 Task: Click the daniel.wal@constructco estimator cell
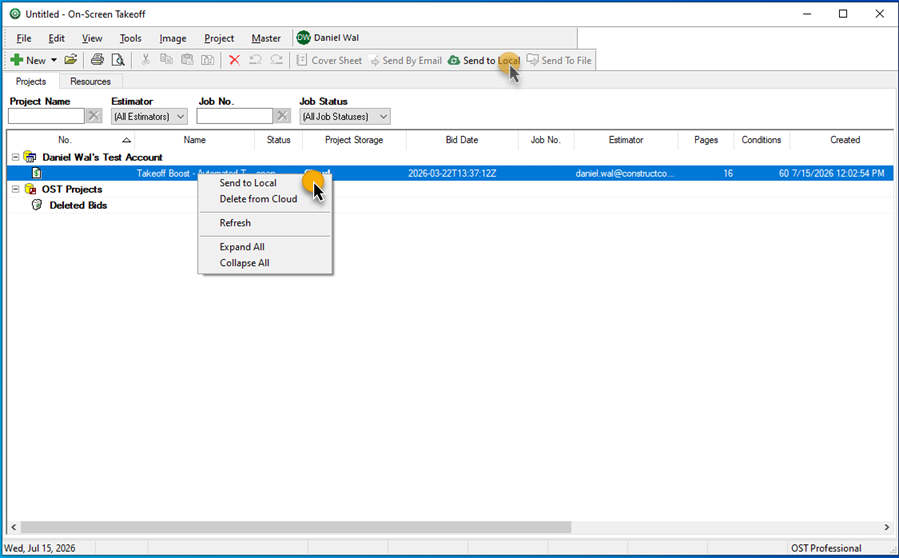(x=625, y=173)
